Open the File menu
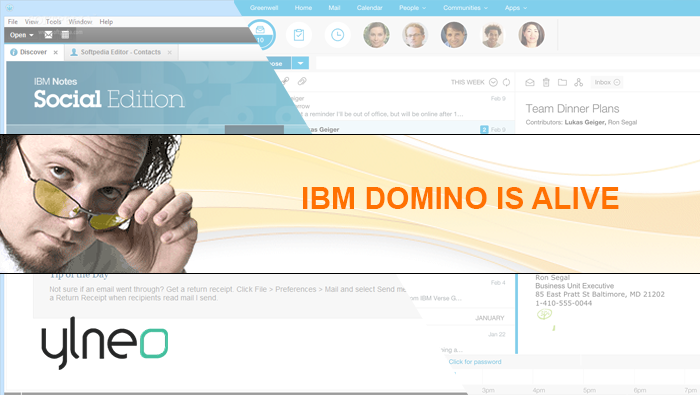The image size is (700, 395). pyautogui.click(x=13, y=21)
